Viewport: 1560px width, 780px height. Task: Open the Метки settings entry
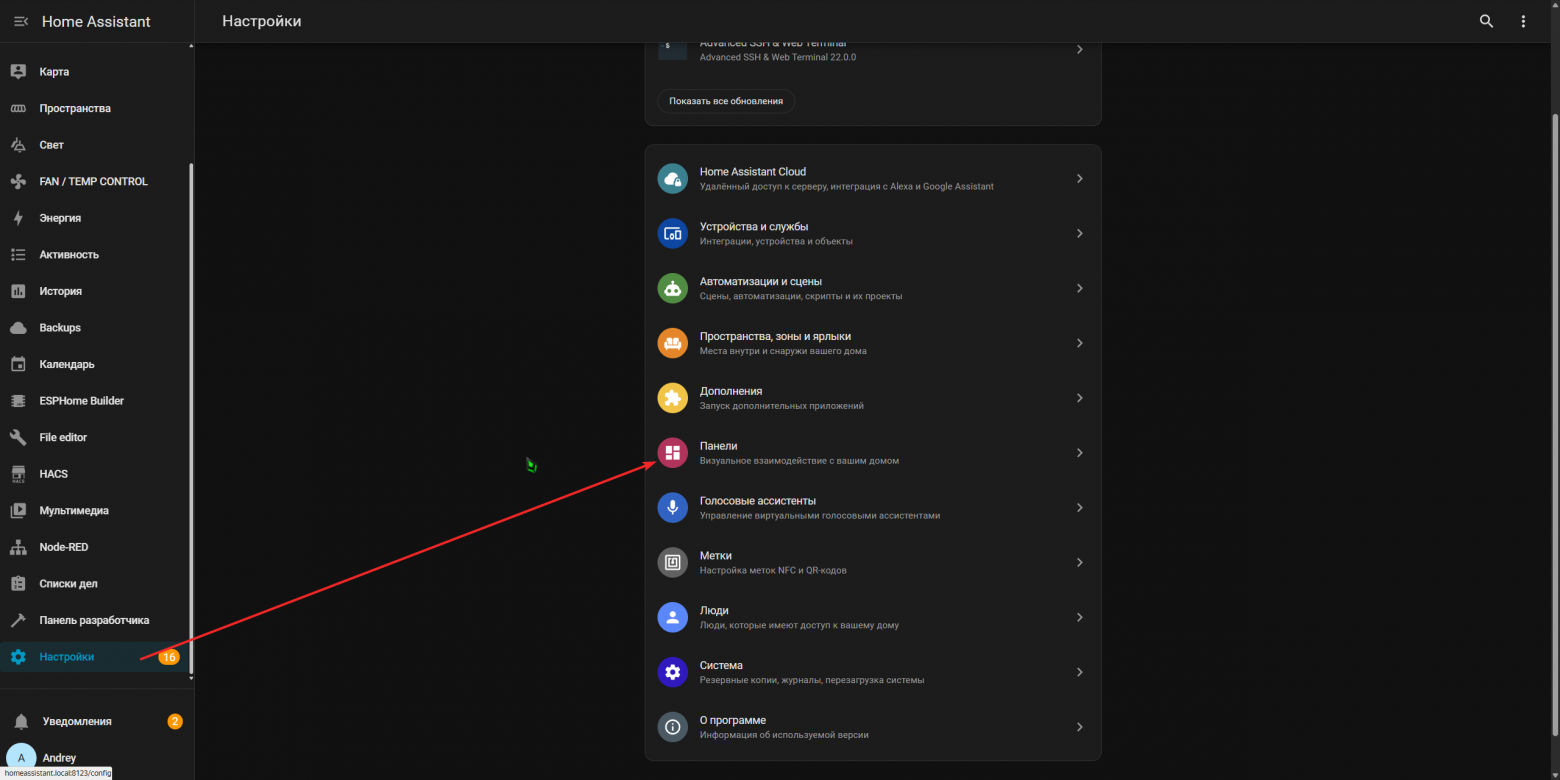pyautogui.click(x=873, y=562)
